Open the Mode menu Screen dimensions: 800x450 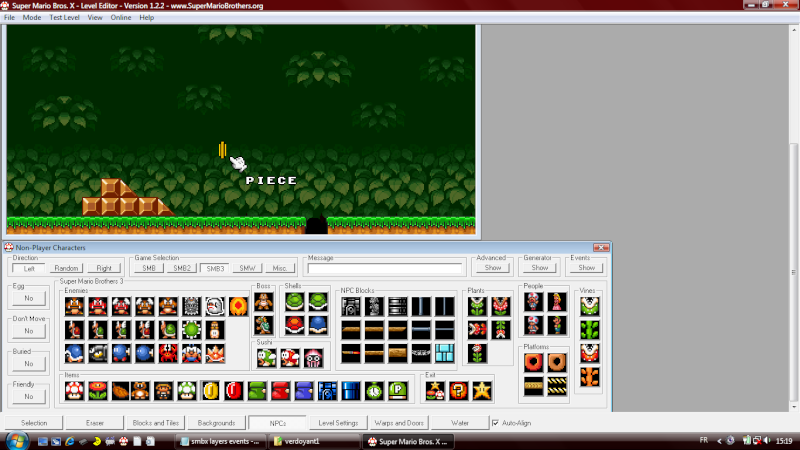coord(32,17)
